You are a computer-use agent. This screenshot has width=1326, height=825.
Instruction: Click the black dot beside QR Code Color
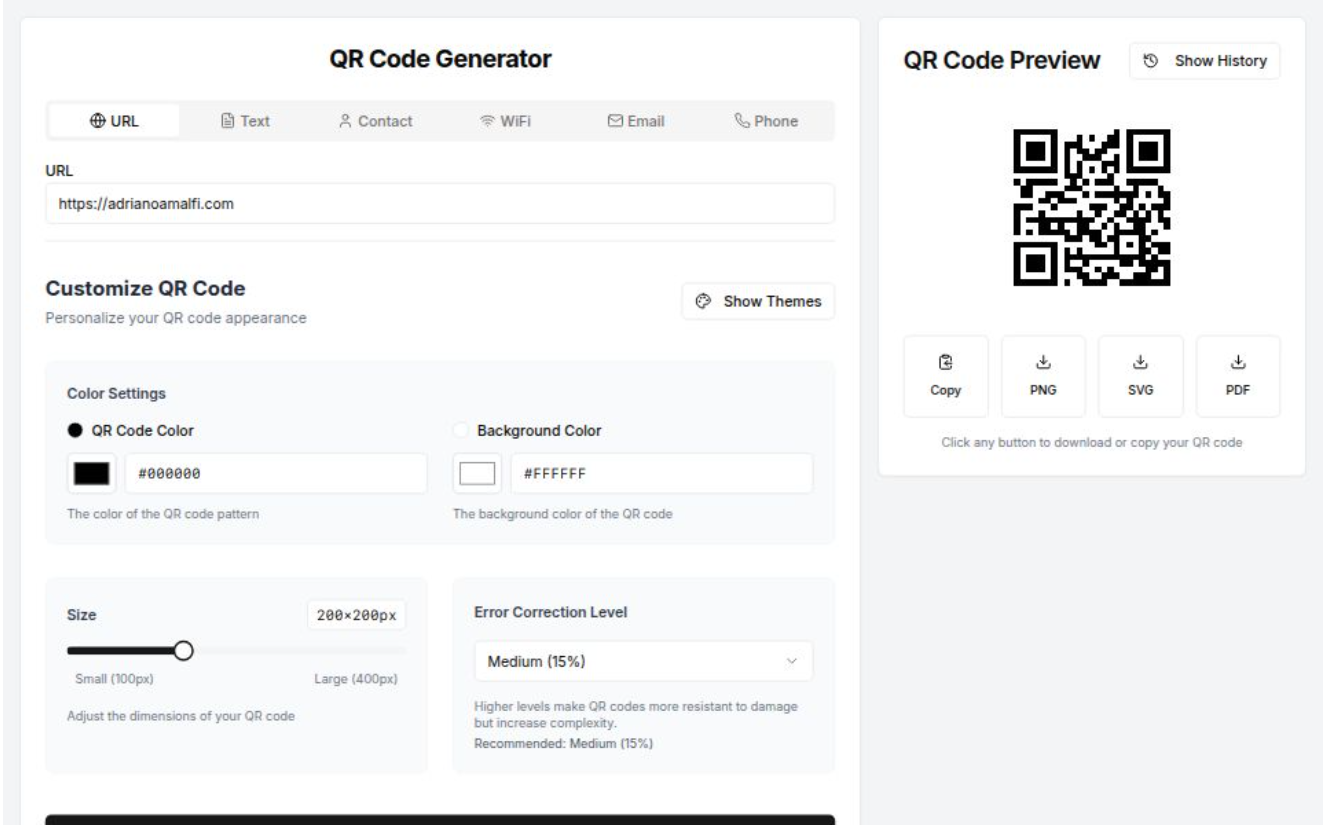click(x=75, y=431)
